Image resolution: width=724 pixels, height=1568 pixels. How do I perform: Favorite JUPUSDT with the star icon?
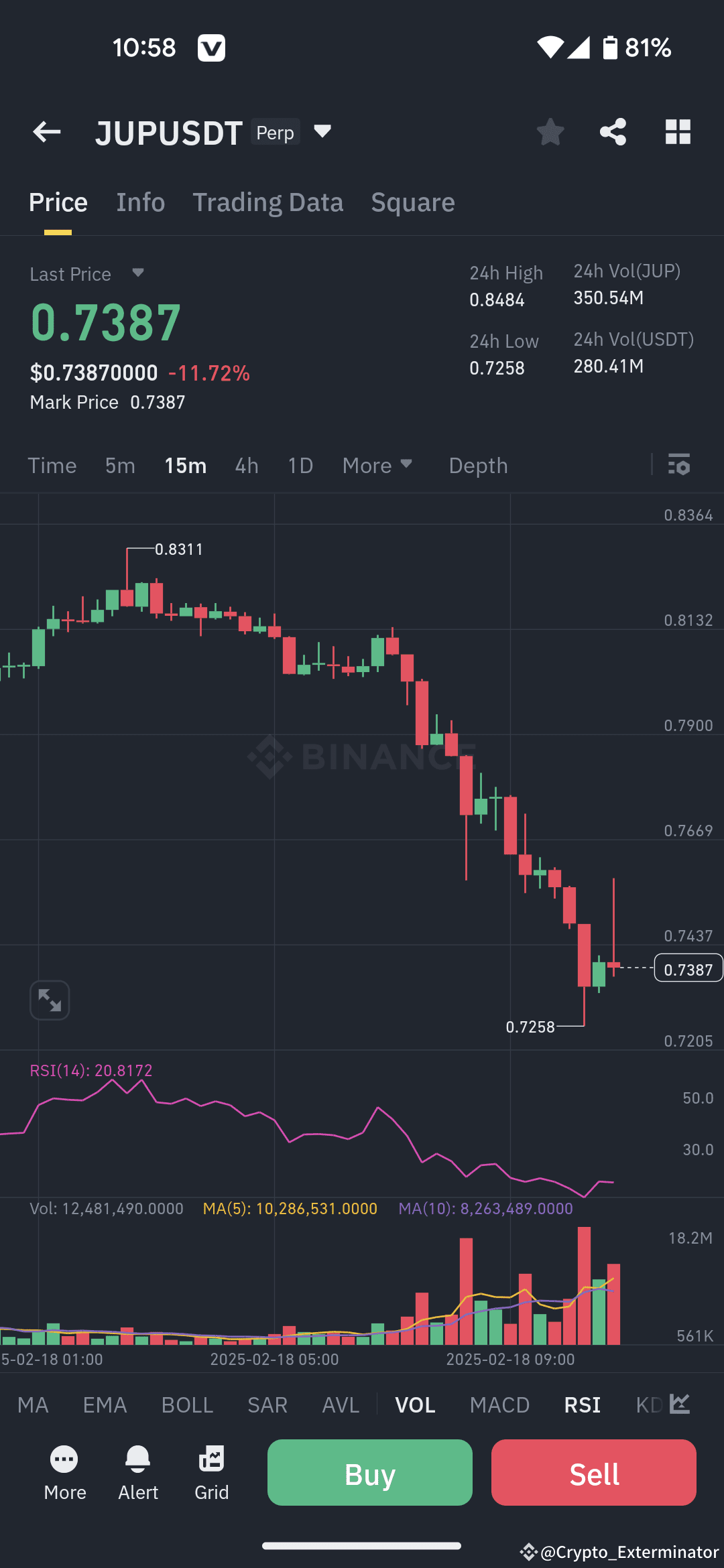coord(551,131)
